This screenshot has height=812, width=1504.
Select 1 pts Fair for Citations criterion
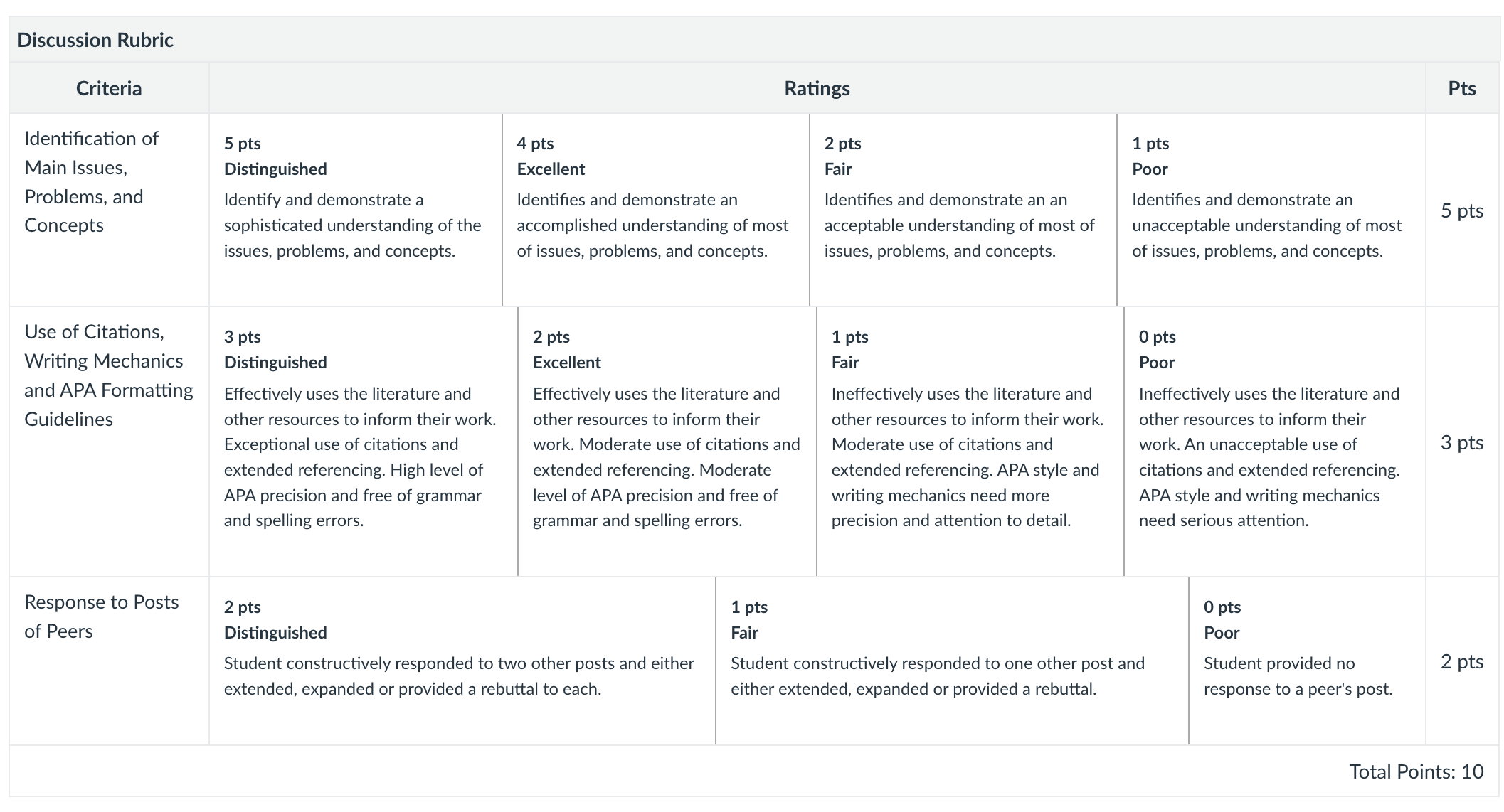click(970, 442)
